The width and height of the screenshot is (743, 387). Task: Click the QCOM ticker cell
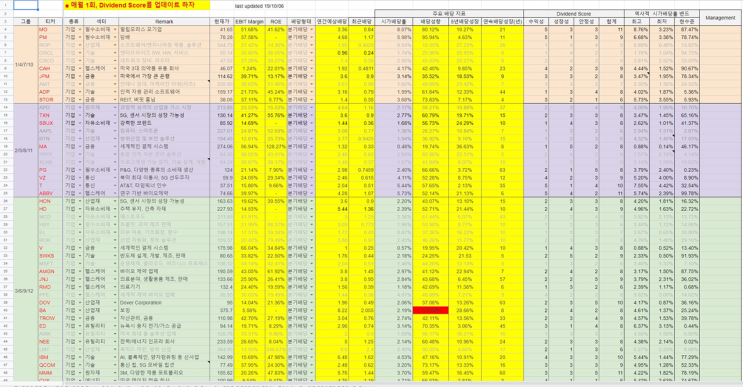[x=50, y=365]
